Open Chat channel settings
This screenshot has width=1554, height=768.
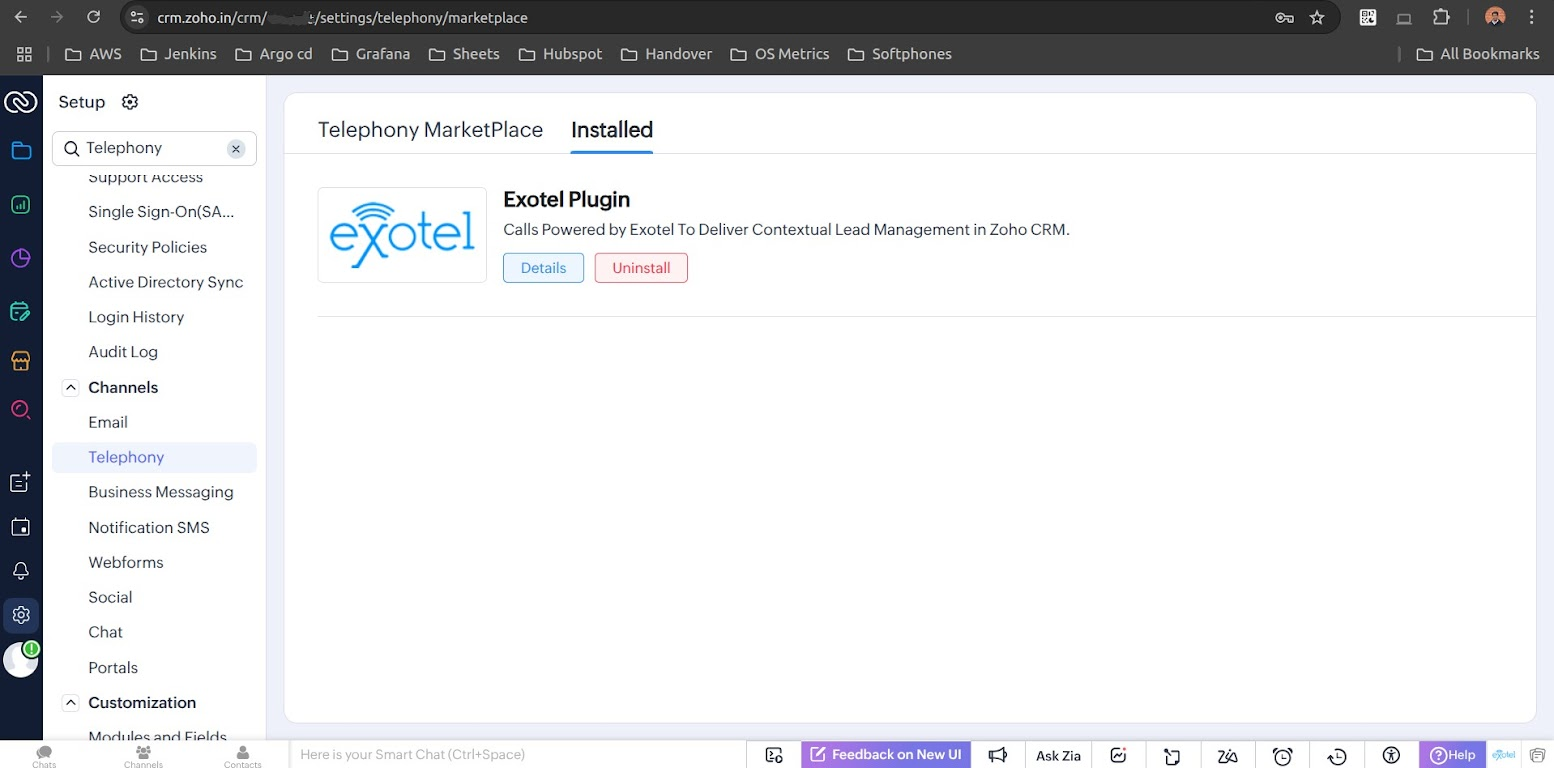coord(105,632)
